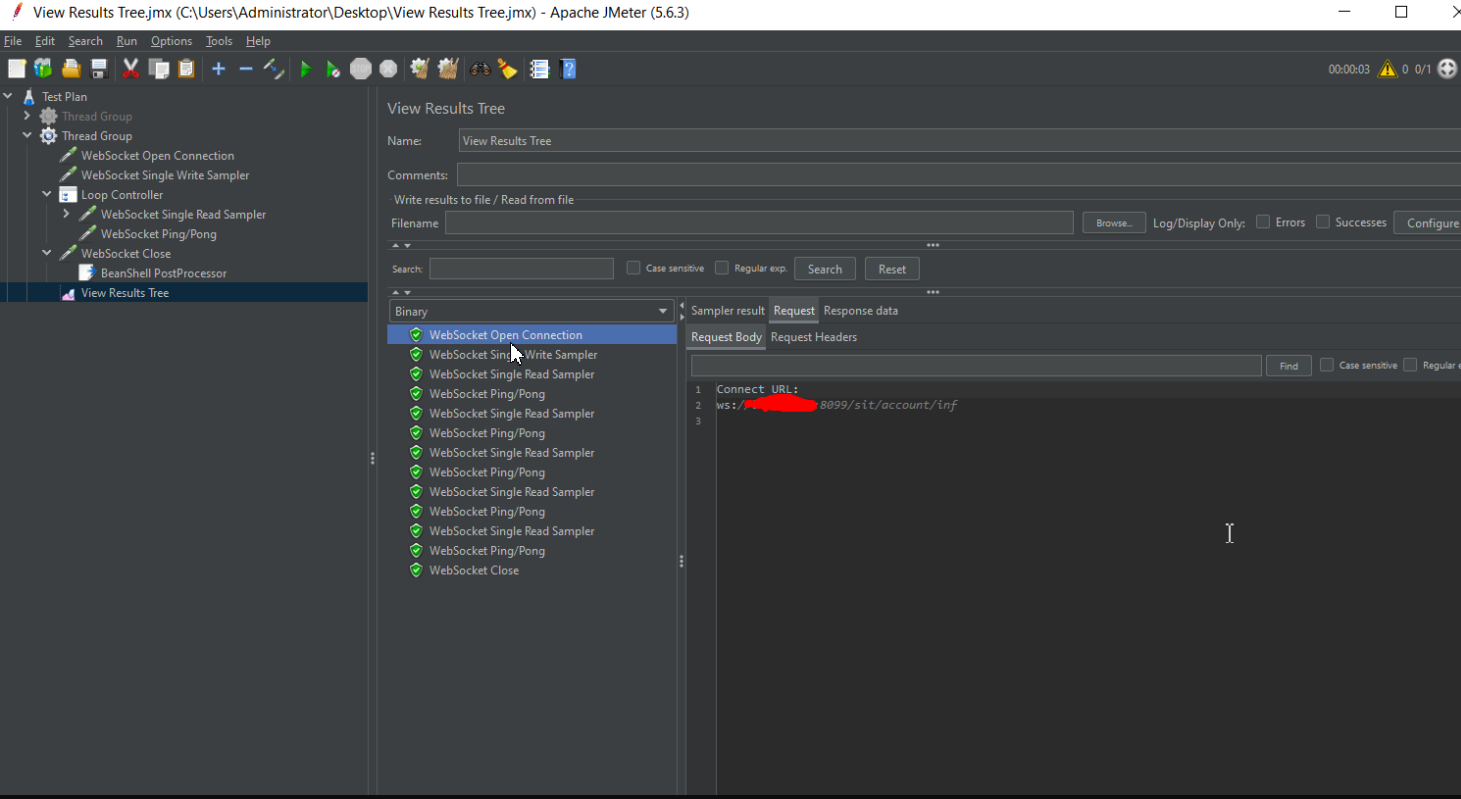
Task: Toggle the Errors checkbox
Action: 1263,222
